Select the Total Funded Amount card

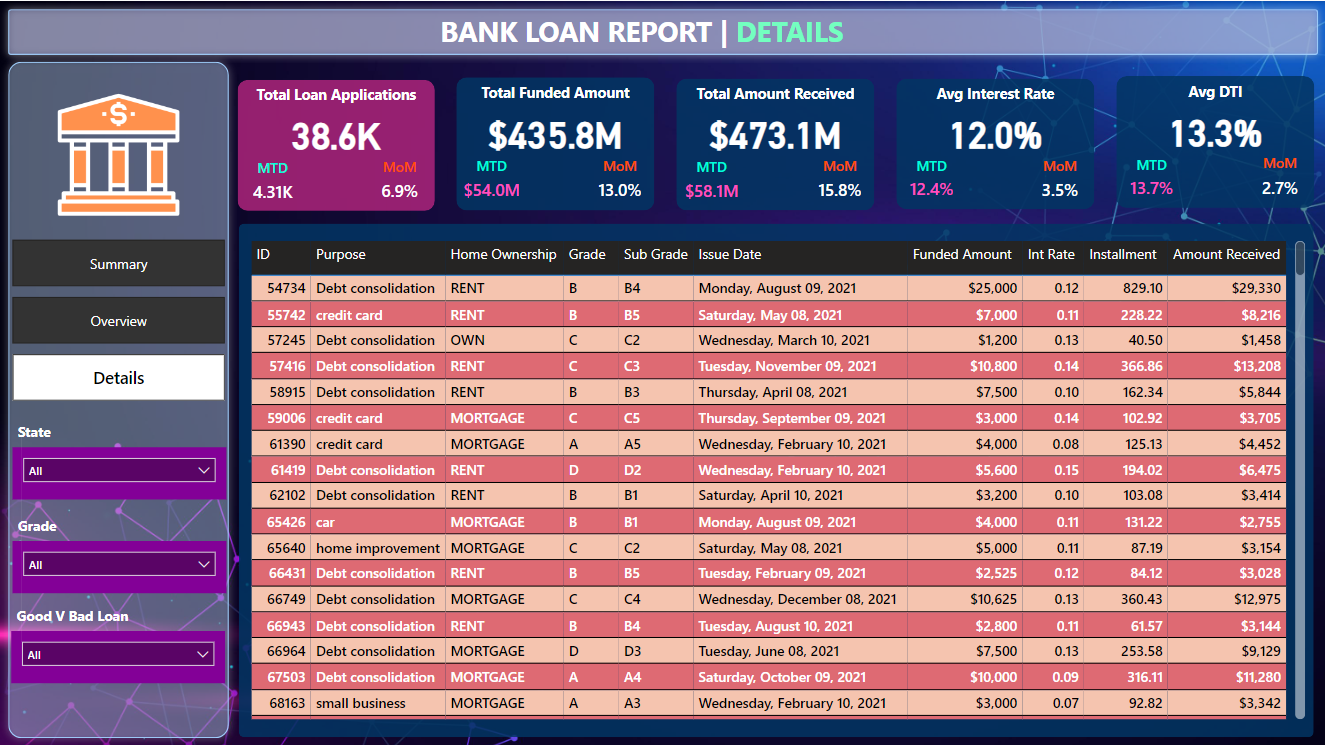pyautogui.click(x=555, y=145)
